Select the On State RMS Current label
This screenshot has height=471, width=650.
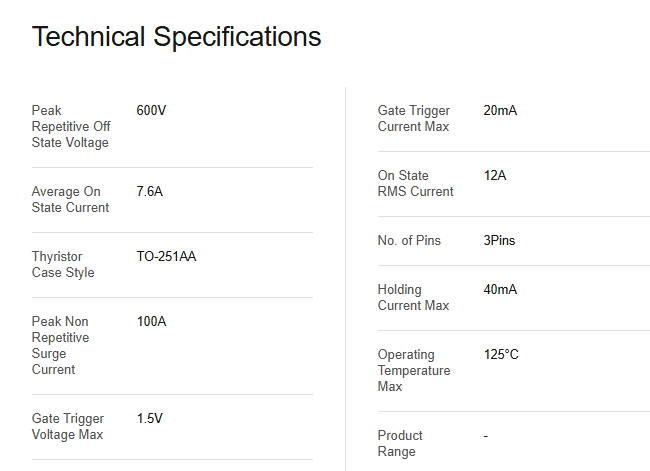(x=415, y=184)
